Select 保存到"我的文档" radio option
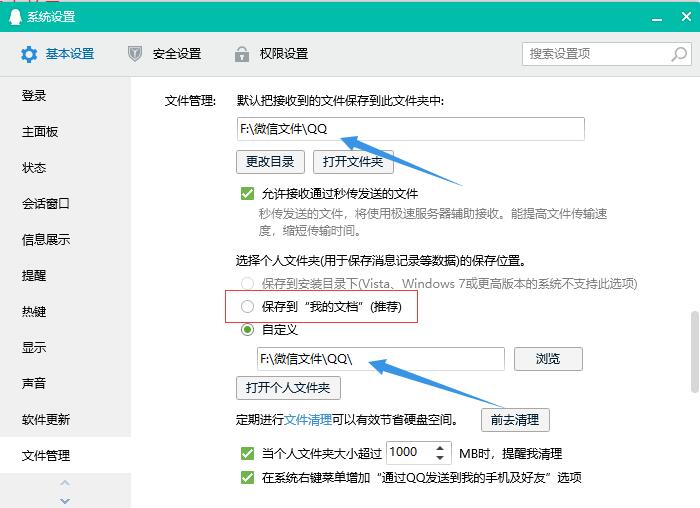Image resolution: width=700 pixels, height=508 pixels. click(x=247, y=307)
